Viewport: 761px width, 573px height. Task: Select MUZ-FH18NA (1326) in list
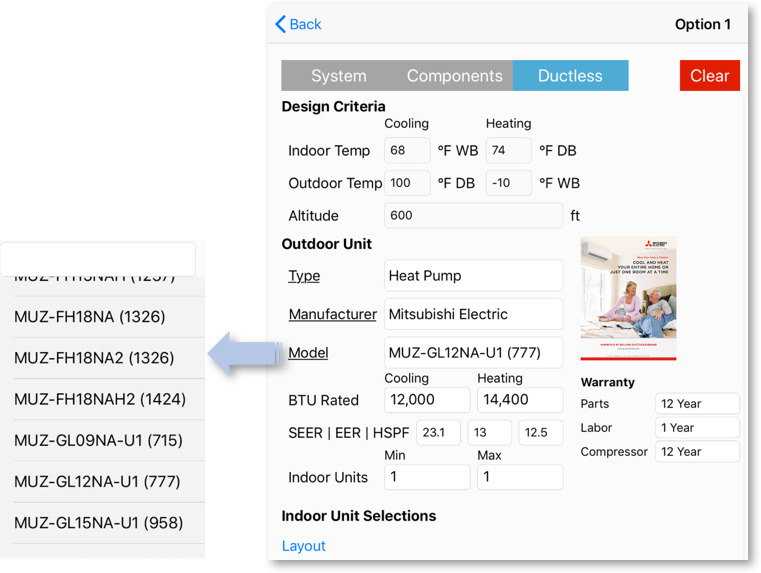pyautogui.click(x=102, y=317)
